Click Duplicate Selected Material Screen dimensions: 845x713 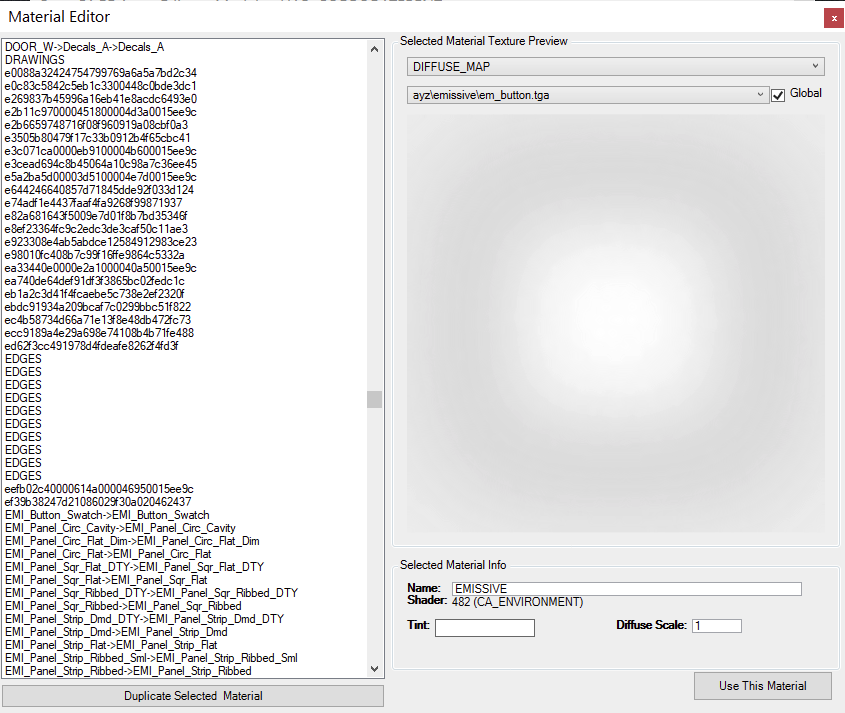click(x=192, y=695)
